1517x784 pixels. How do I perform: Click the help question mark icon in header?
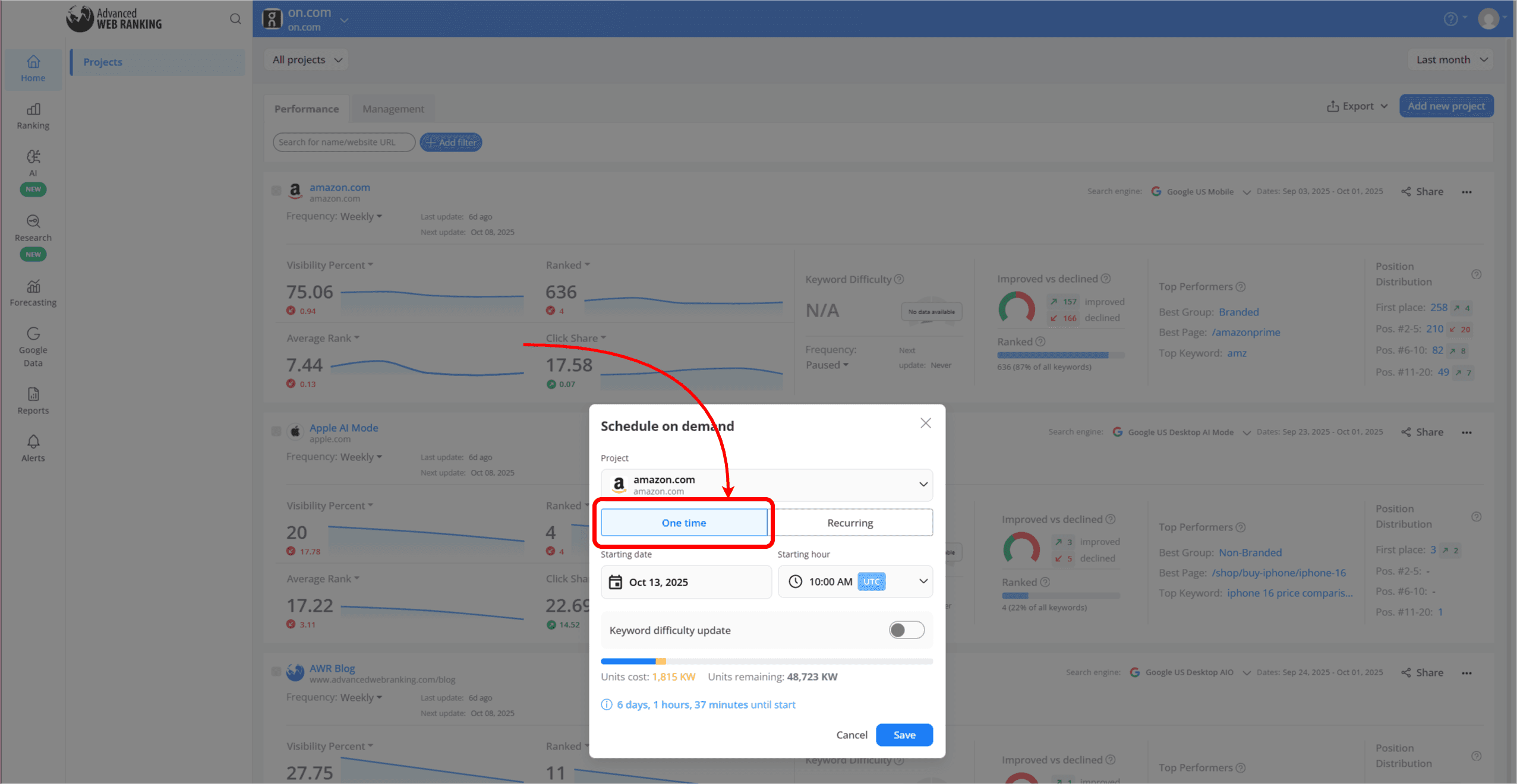coord(1450,19)
